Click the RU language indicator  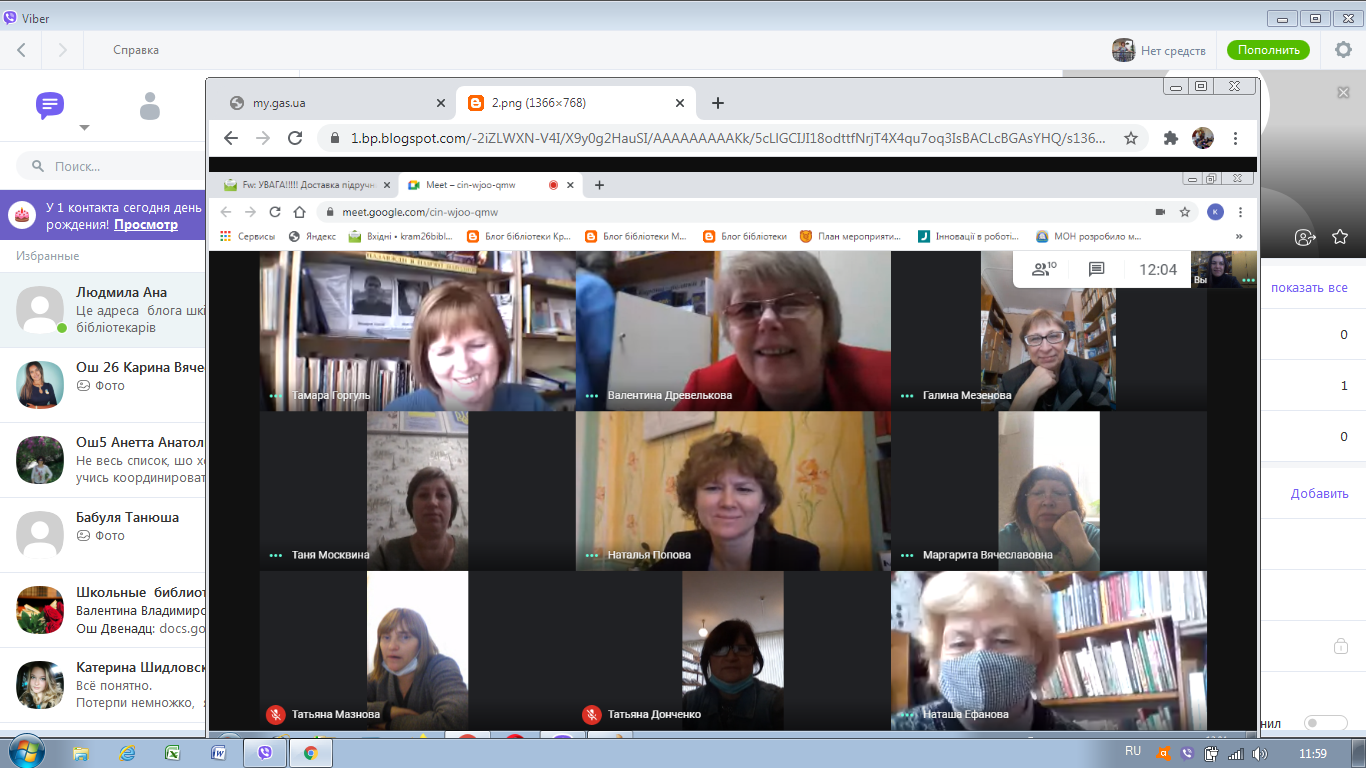1133,751
